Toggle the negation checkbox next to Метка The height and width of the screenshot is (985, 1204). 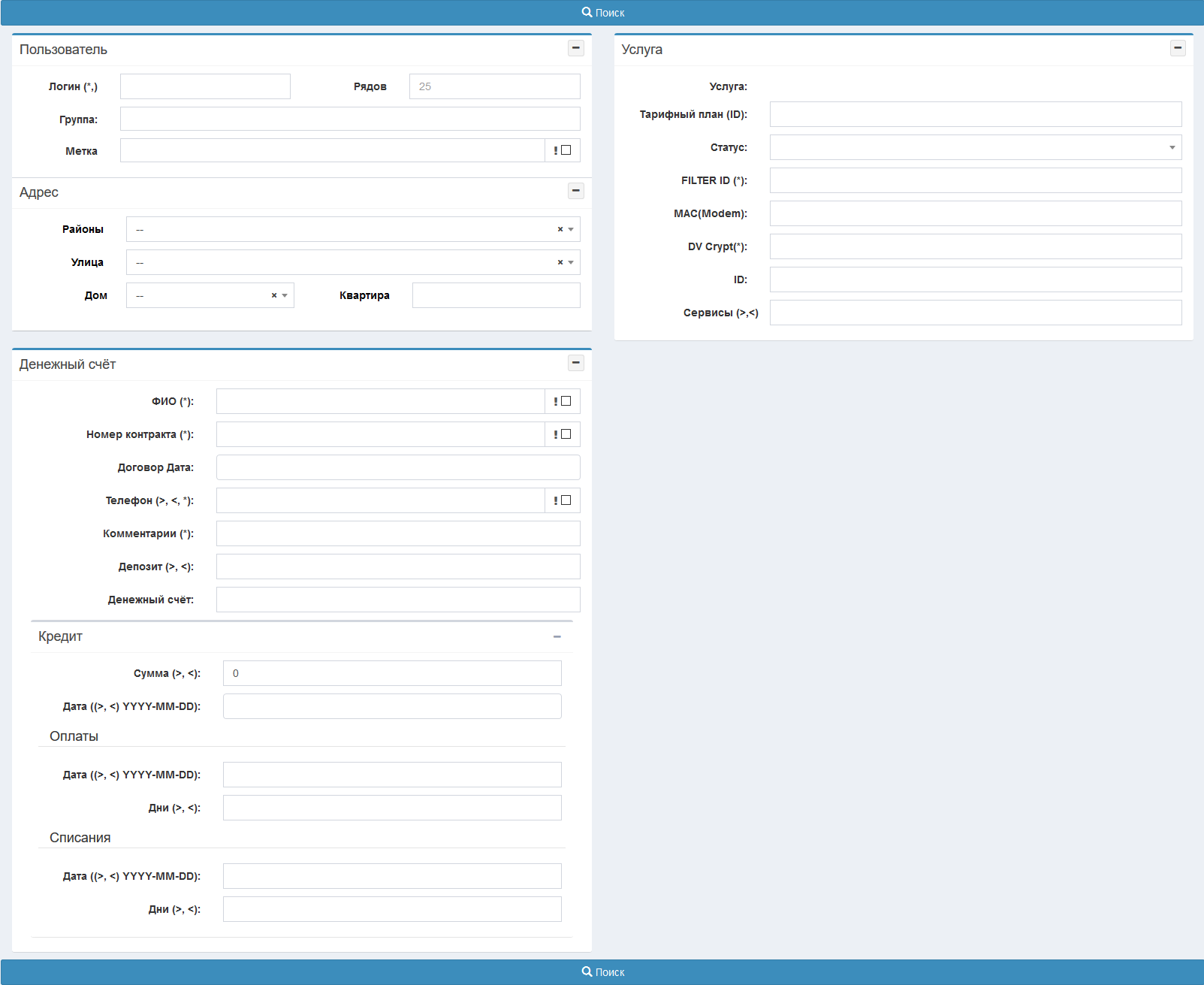click(566, 150)
